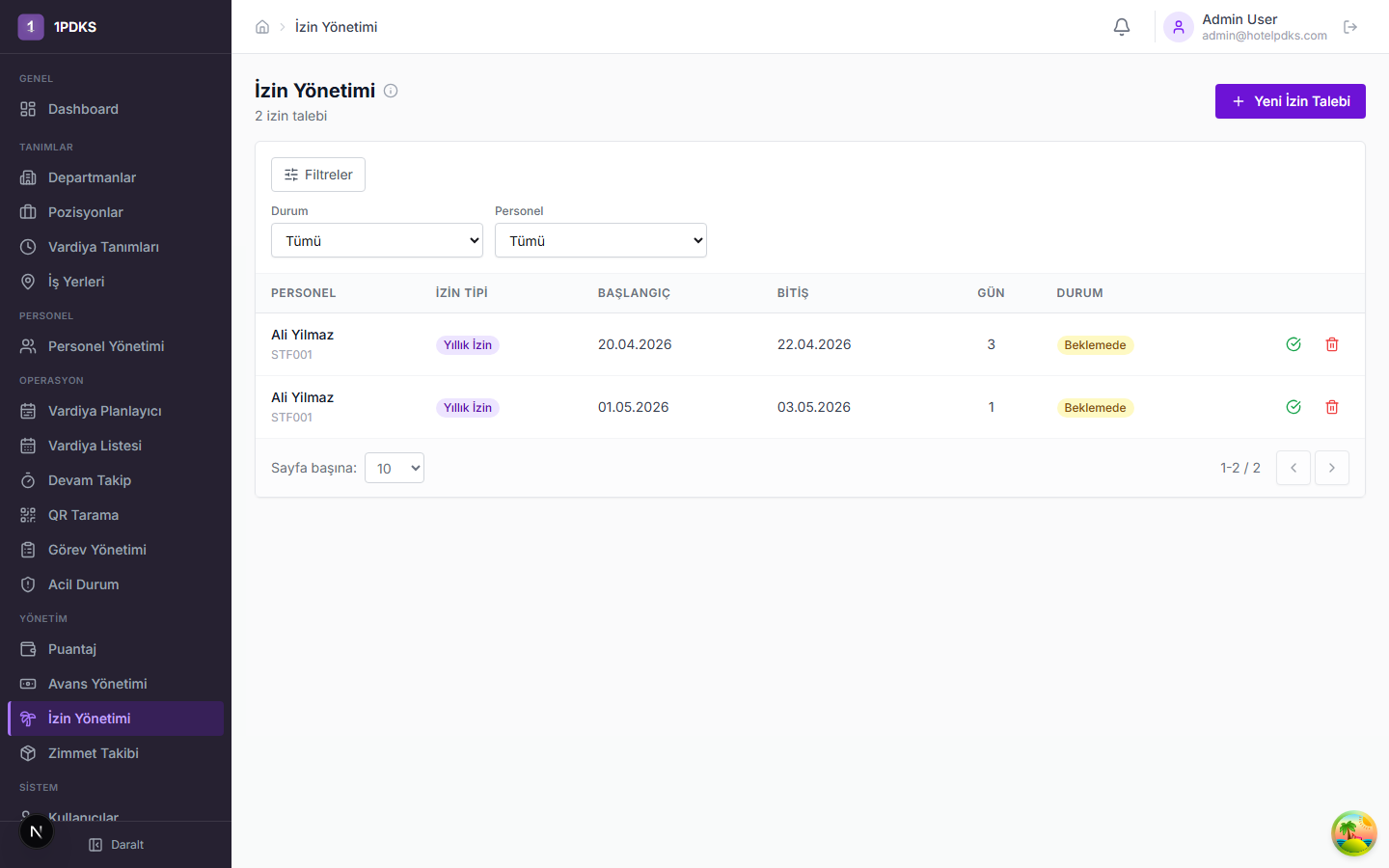This screenshot has height=868, width=1389.
Task: Approve the 01.05.2026 leave request
Action: click(x=1294, y=407)
